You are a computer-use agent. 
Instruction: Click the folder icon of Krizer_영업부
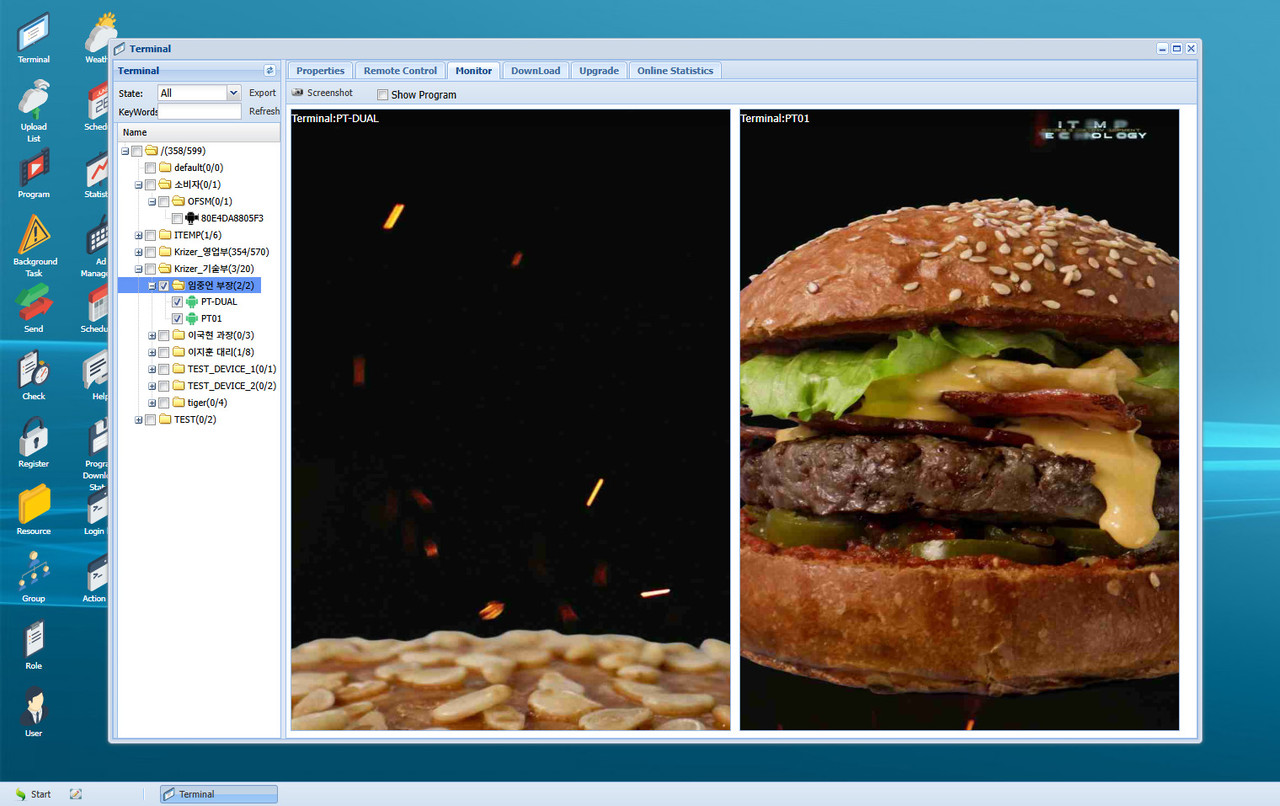tap(165, 251)
